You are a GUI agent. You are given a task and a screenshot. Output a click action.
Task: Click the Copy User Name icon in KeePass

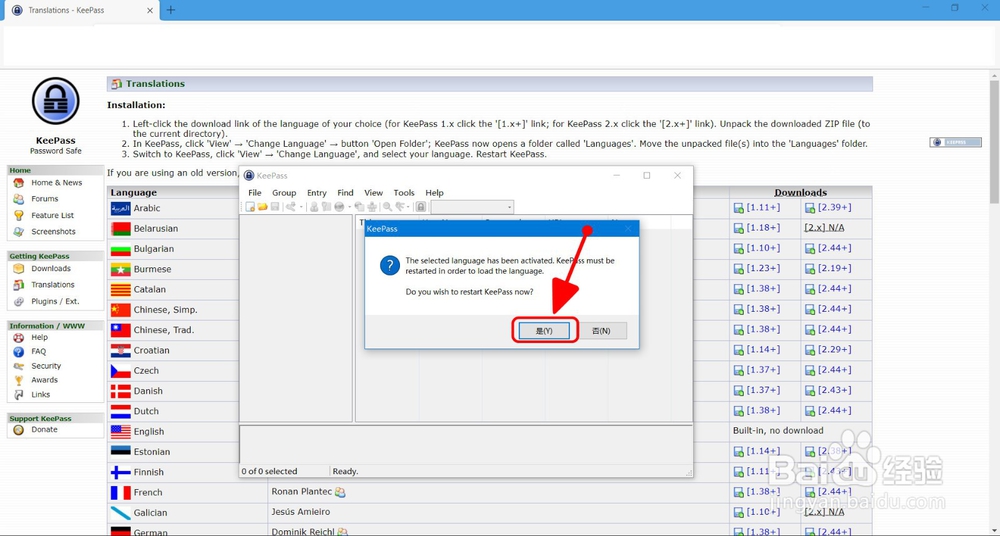click(x=314, y=207)
